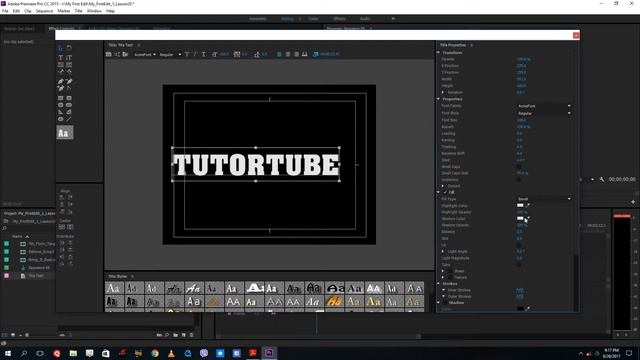
Task: Select the horizontal Type tool
Action: coord(60,58)
